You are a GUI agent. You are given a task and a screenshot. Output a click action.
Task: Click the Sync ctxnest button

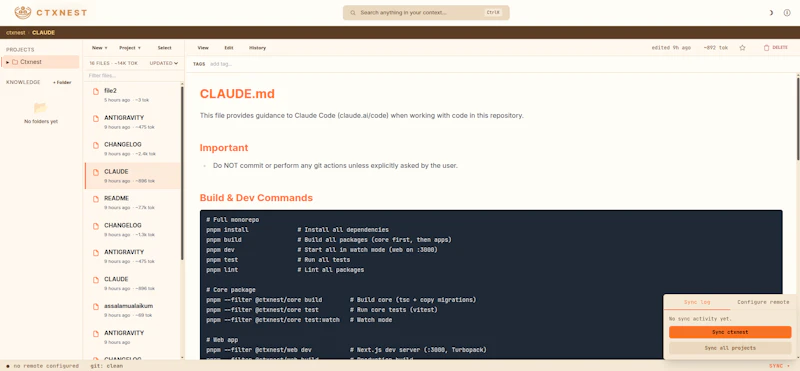[730, 332]
